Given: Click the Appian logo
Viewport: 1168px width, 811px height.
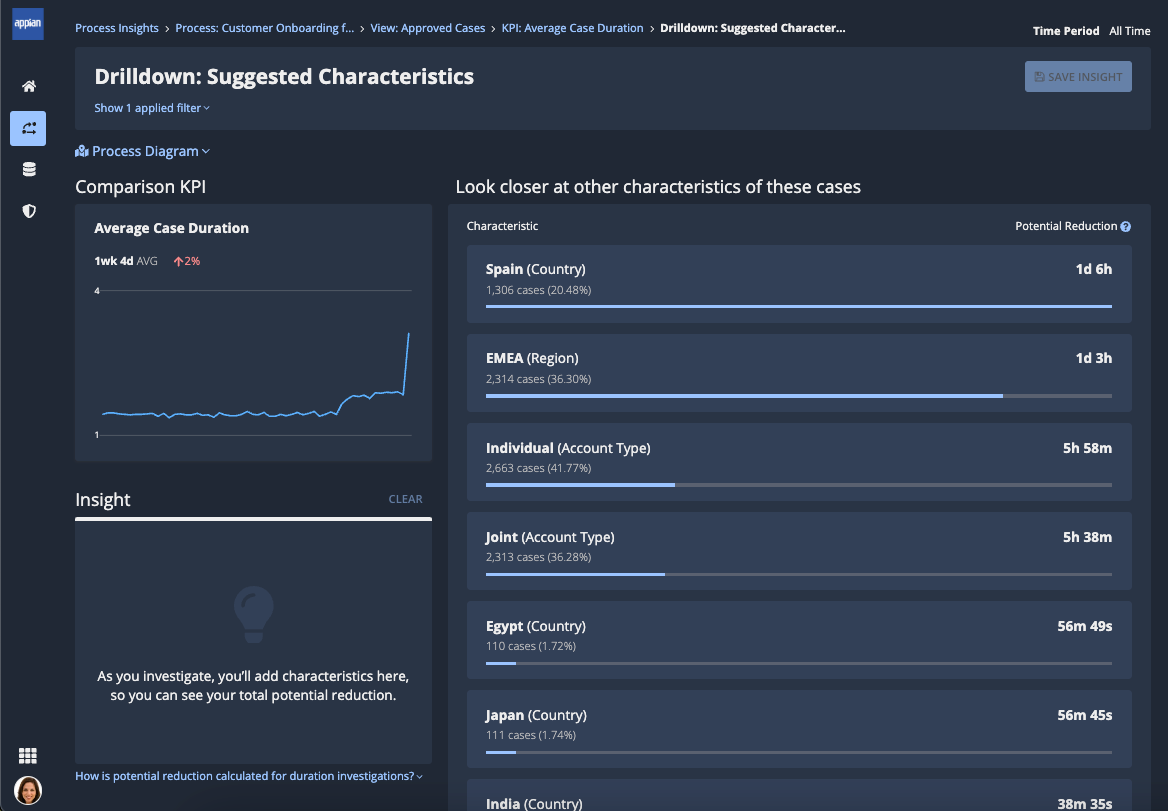Looking at the screenshot, I should click(28, 24).
